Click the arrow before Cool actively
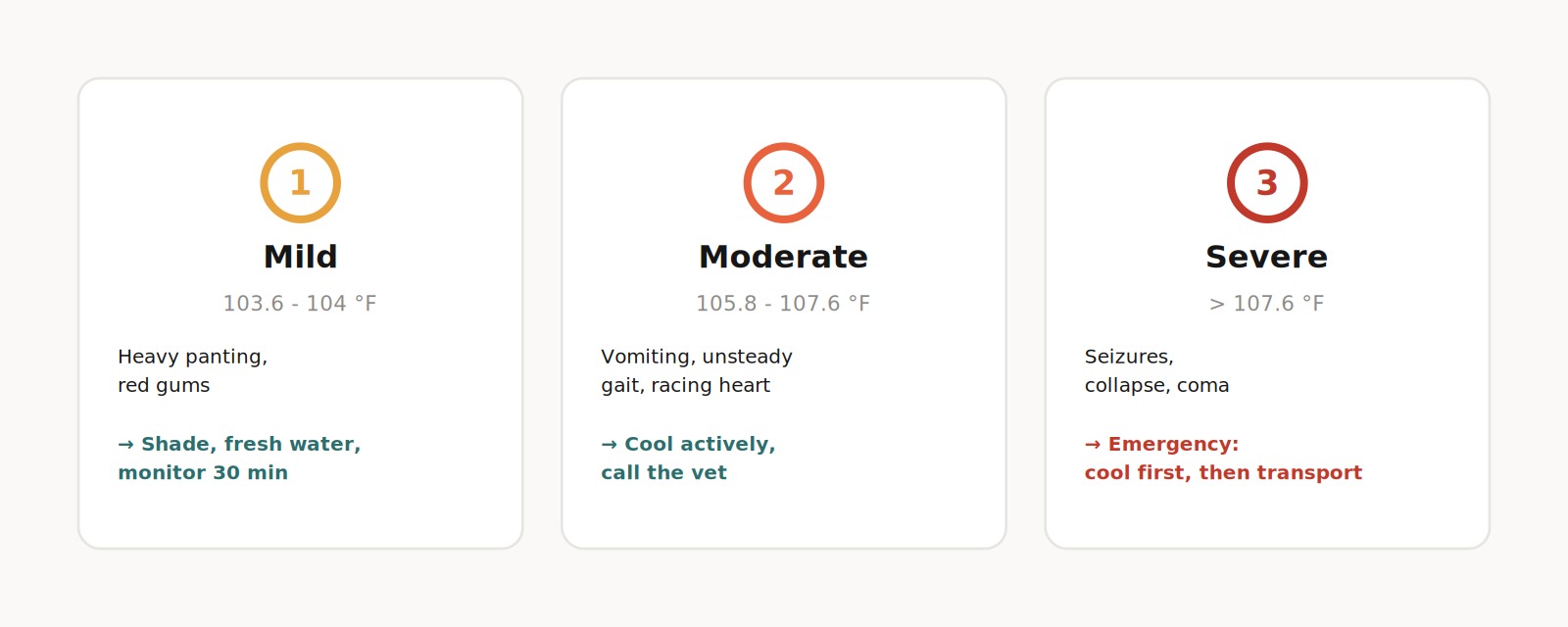1568x627 pixels. (610, 445)
